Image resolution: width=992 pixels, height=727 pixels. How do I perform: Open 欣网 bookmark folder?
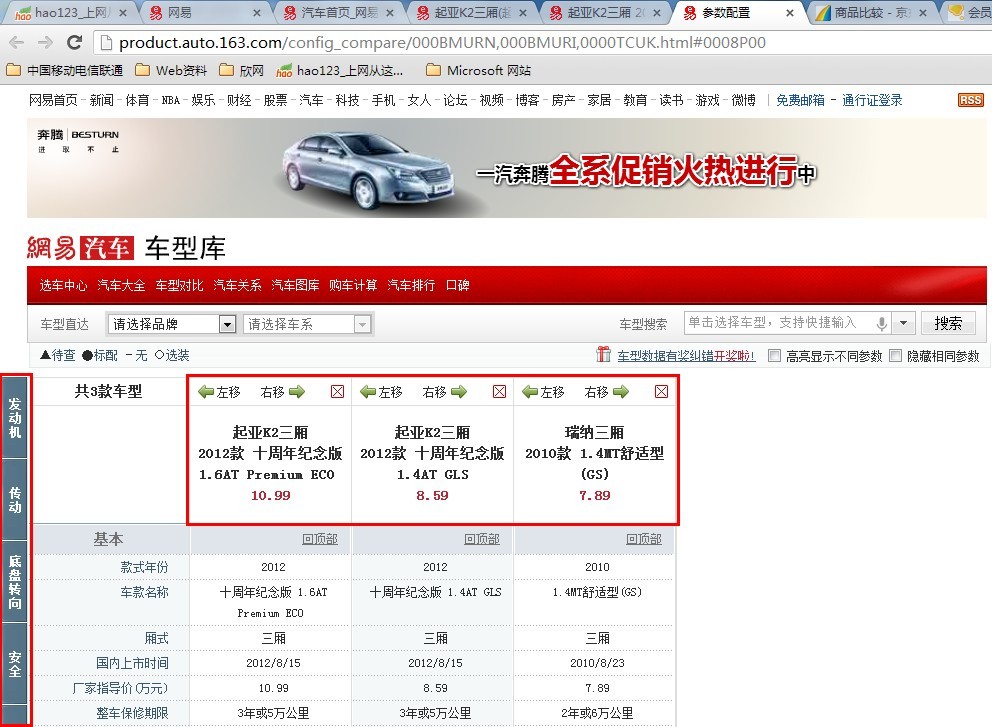click(x=241, y=70)
